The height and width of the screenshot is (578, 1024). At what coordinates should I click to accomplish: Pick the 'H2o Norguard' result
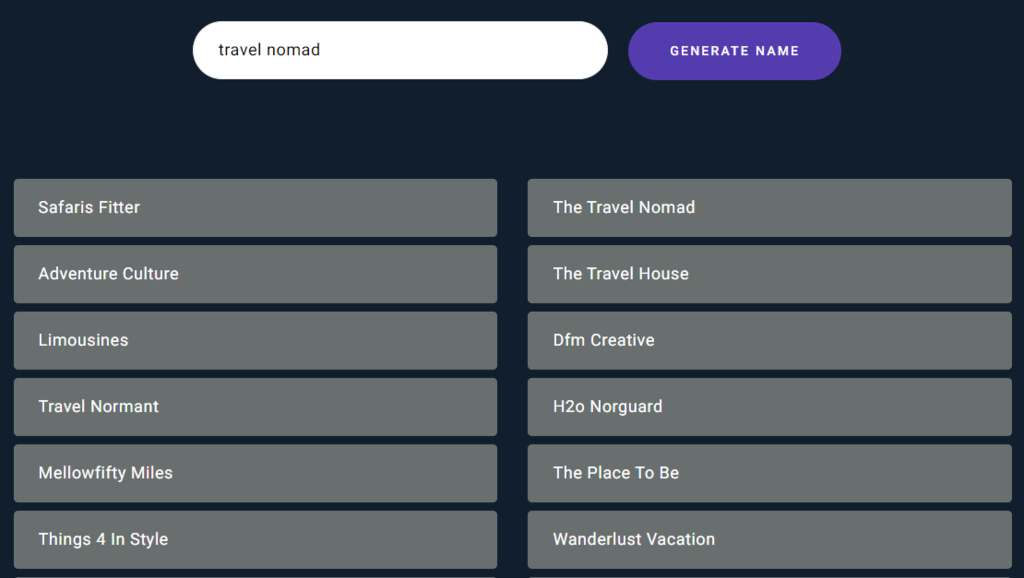[x=769, y=407]
